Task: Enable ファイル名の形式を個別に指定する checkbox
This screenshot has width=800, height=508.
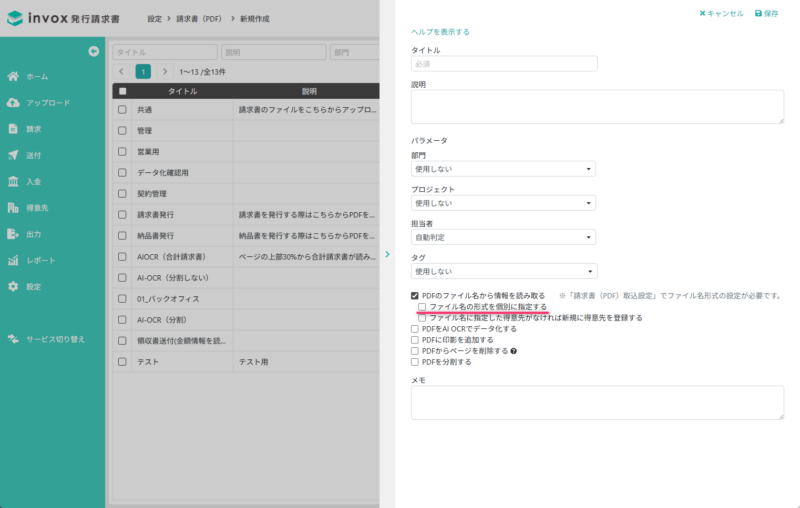Action: coord(422,307)
